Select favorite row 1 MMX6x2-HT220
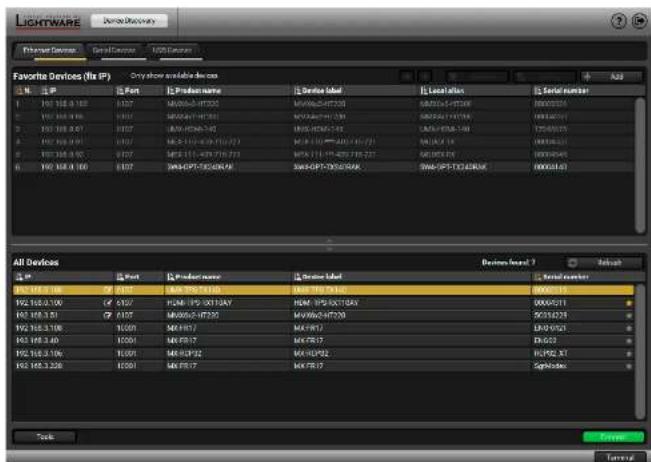The image size is (651, 462). pos(323,104)
